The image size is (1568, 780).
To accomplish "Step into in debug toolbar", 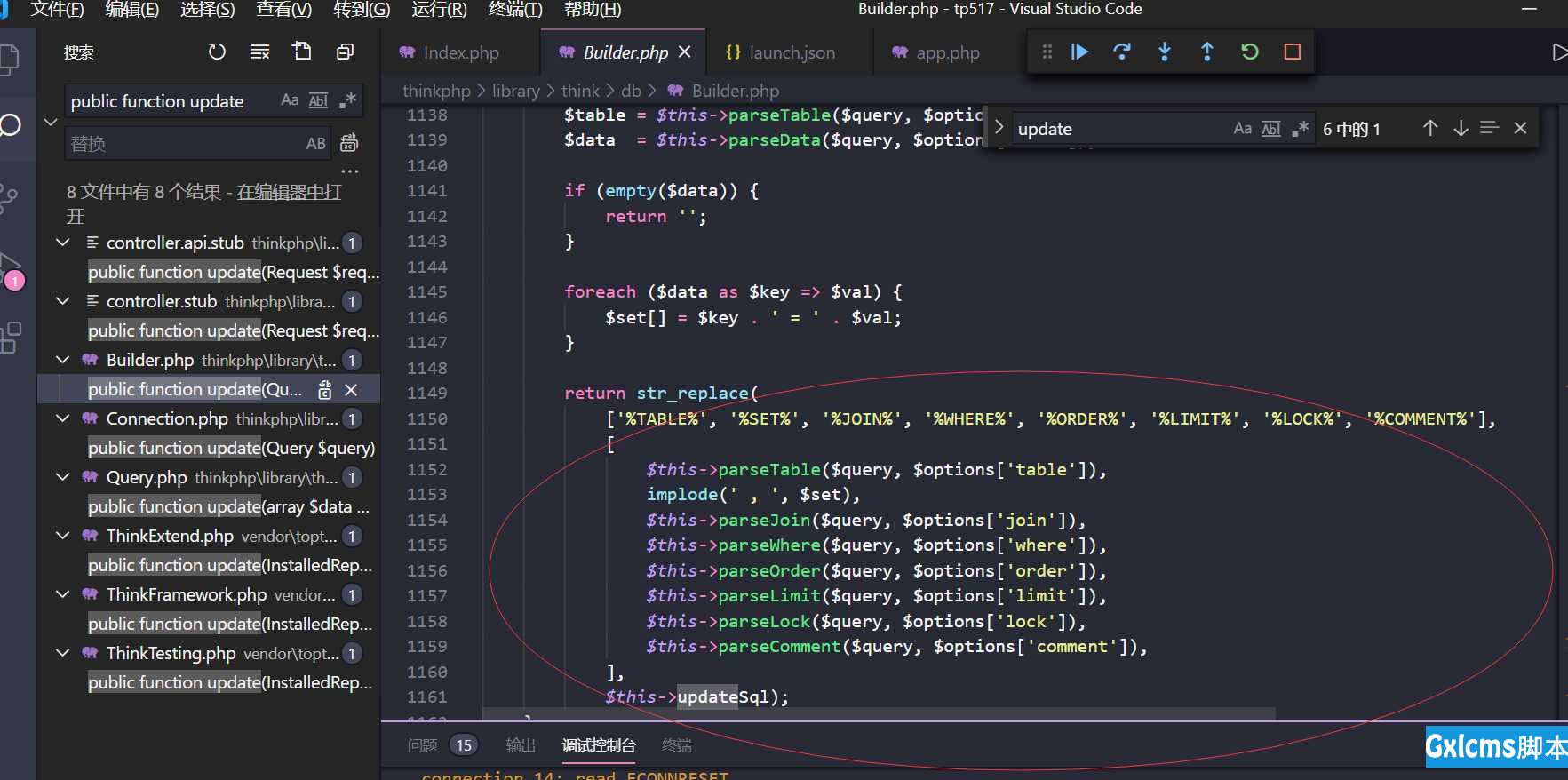I will pyautogui.click(x=1165, y=52).
